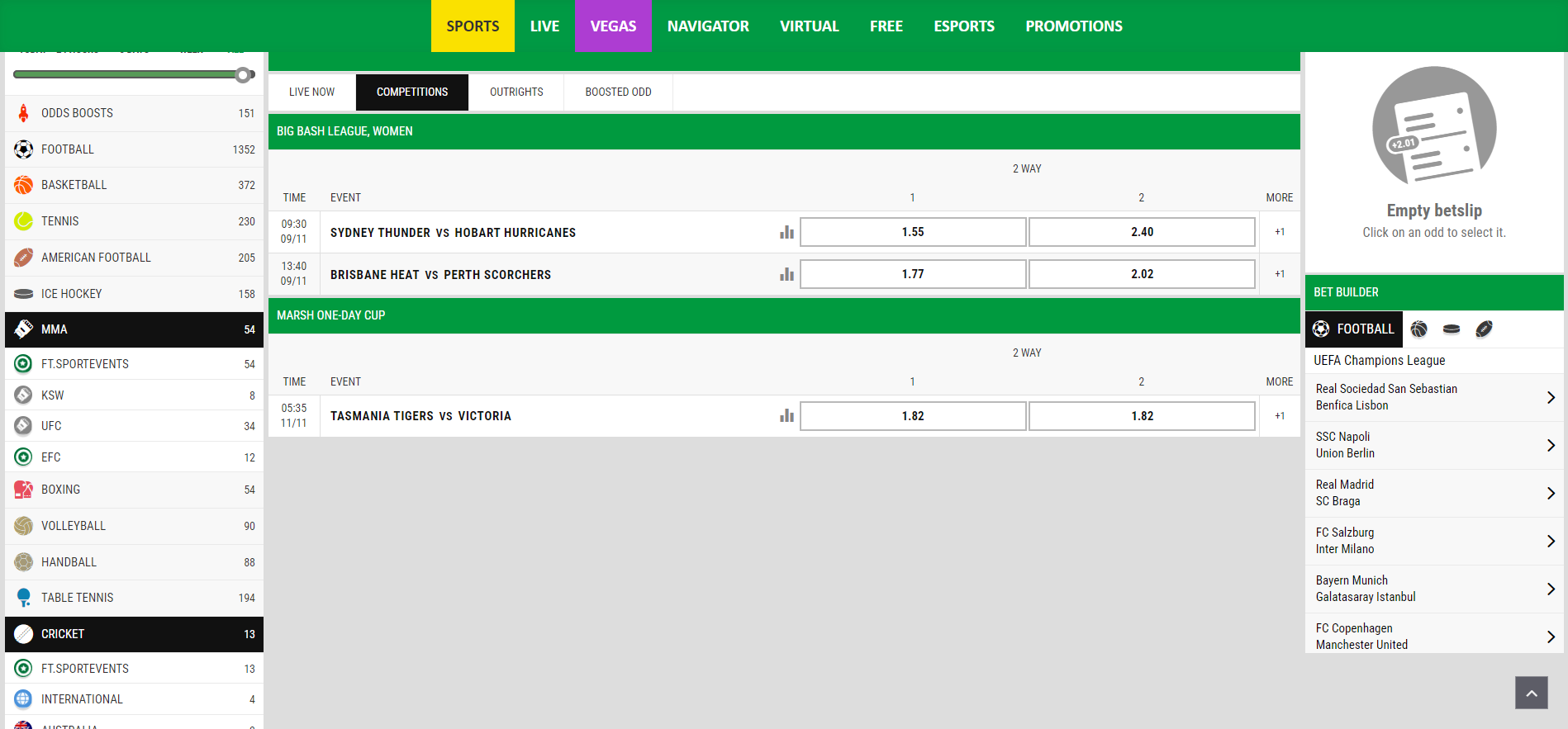Select the Competitions tab

click(x=412, y=92)
